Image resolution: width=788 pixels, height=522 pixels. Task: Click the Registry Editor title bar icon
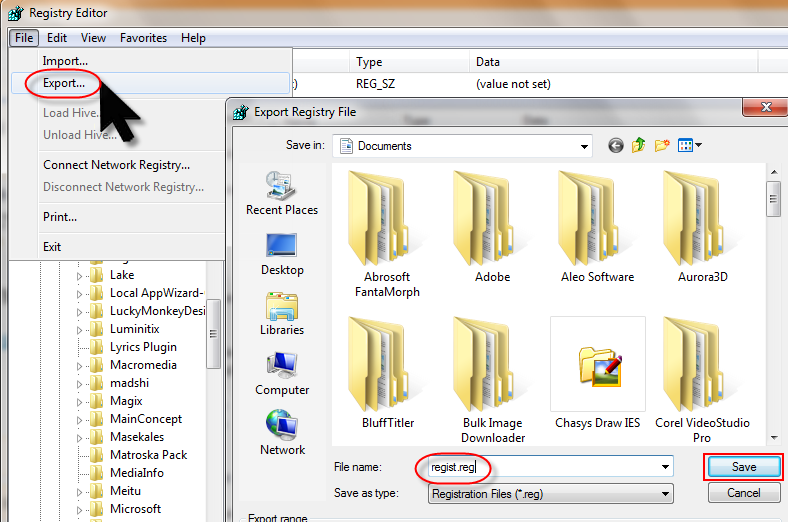(16, 13)
